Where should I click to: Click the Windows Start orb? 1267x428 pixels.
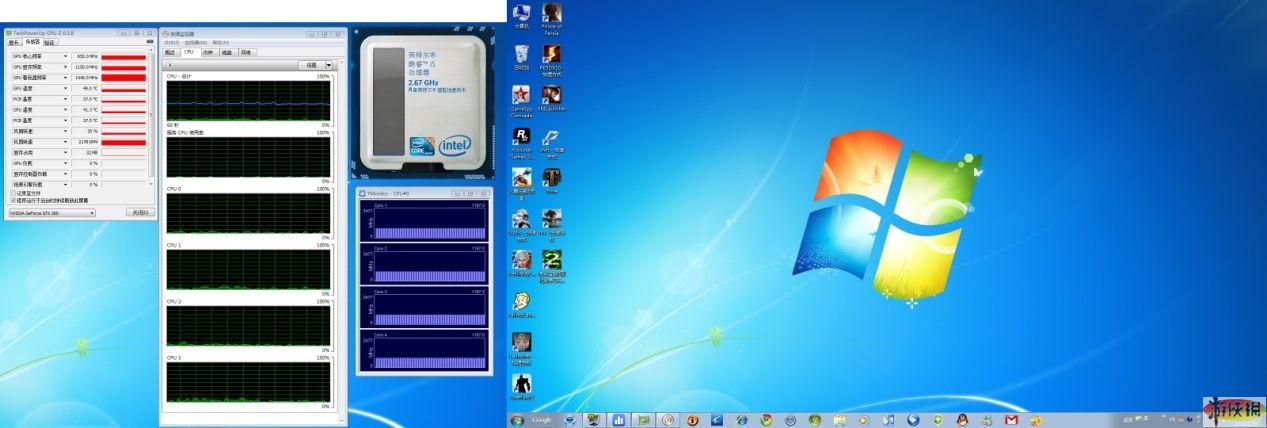[517, 420]
